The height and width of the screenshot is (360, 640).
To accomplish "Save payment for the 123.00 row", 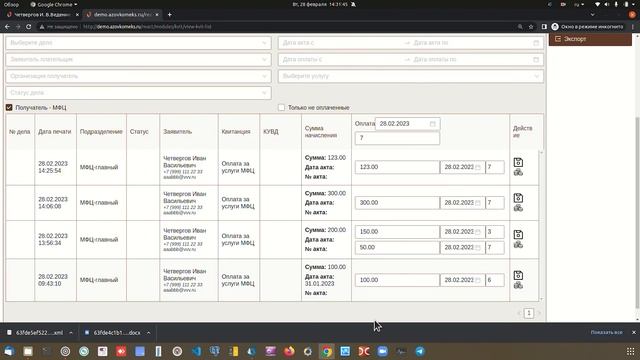I will point(518,162).
